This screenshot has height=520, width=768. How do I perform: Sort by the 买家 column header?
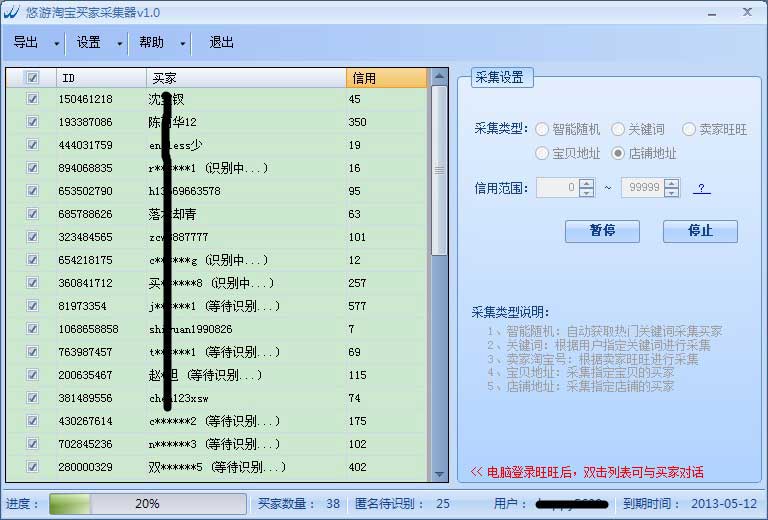[246, 78]
